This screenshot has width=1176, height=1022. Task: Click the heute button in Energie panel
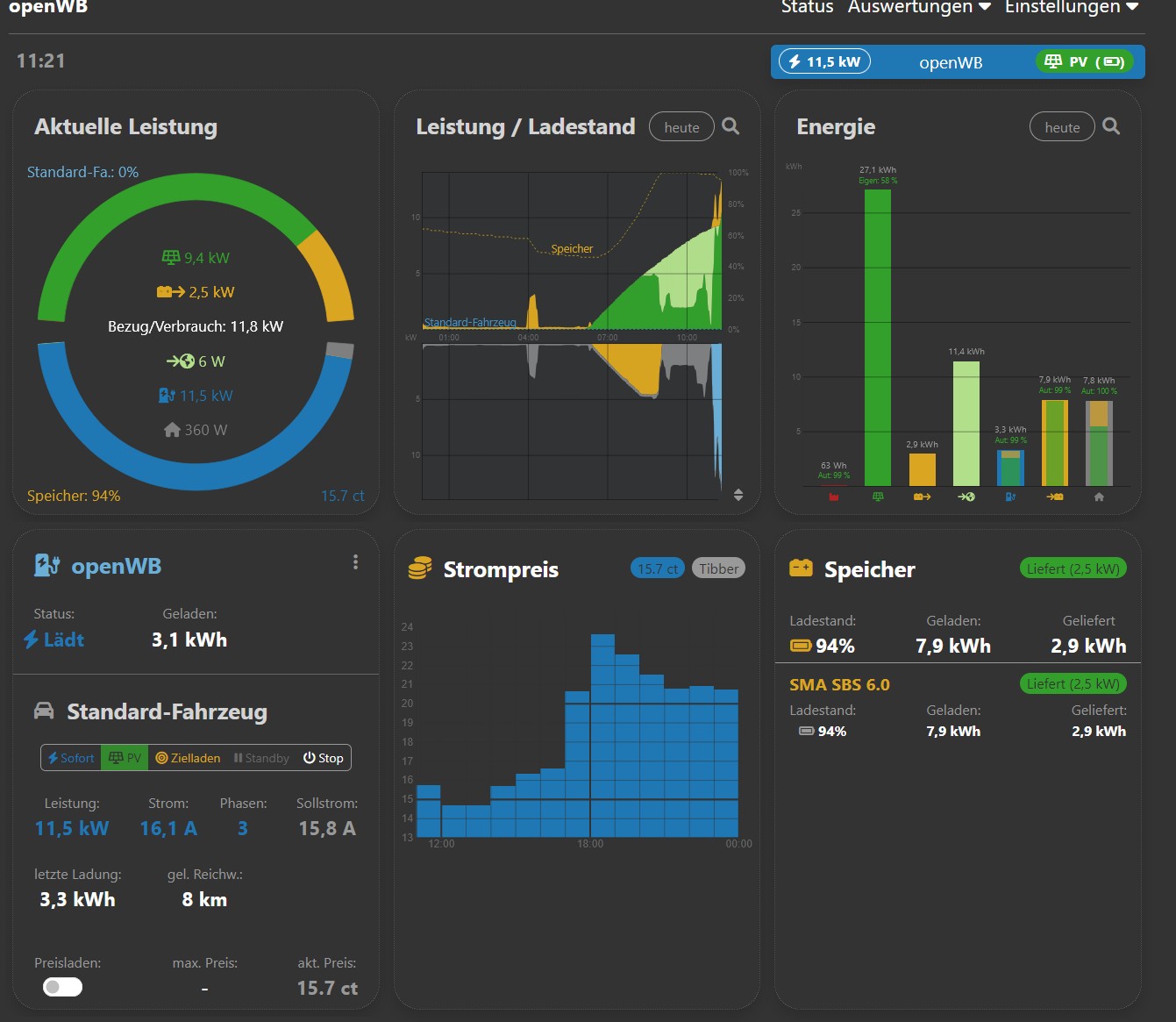coord(1062,127)
